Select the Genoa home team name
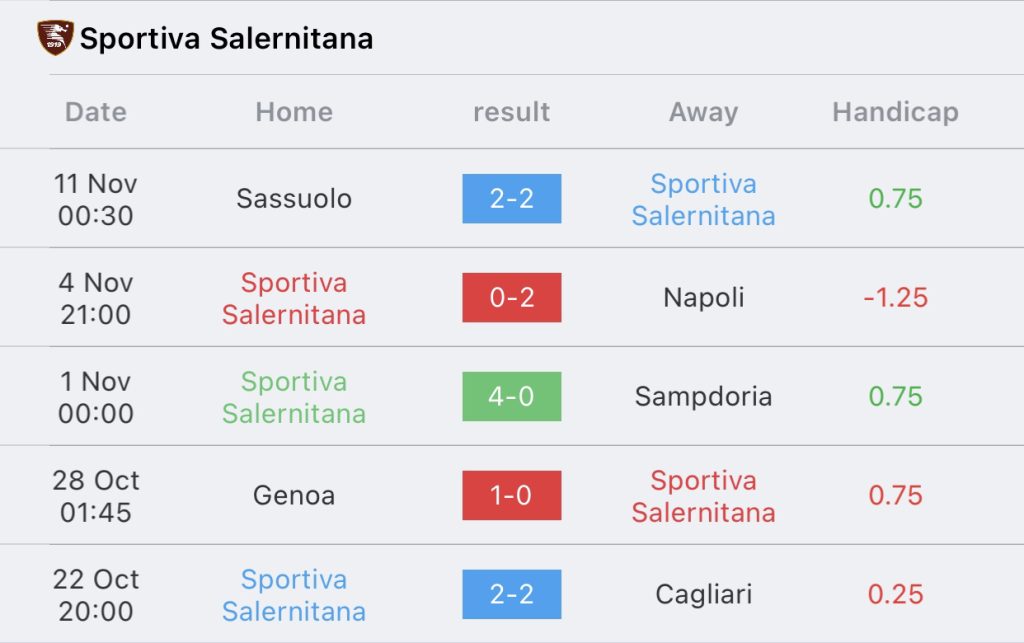 294,495
